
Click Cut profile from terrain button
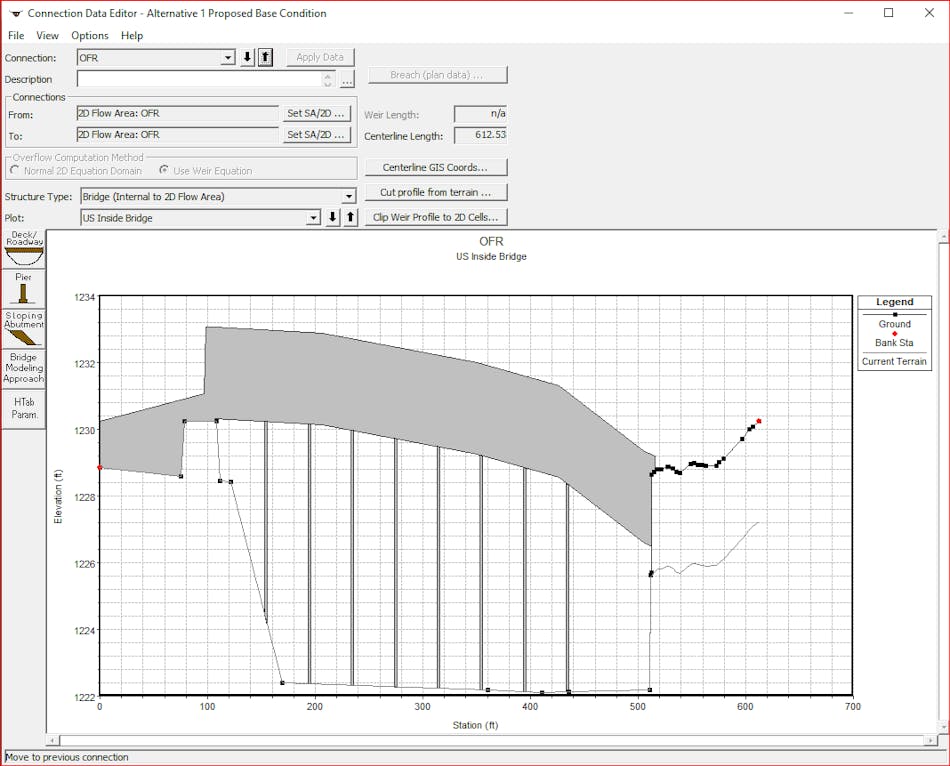click(x=436, y=192)
